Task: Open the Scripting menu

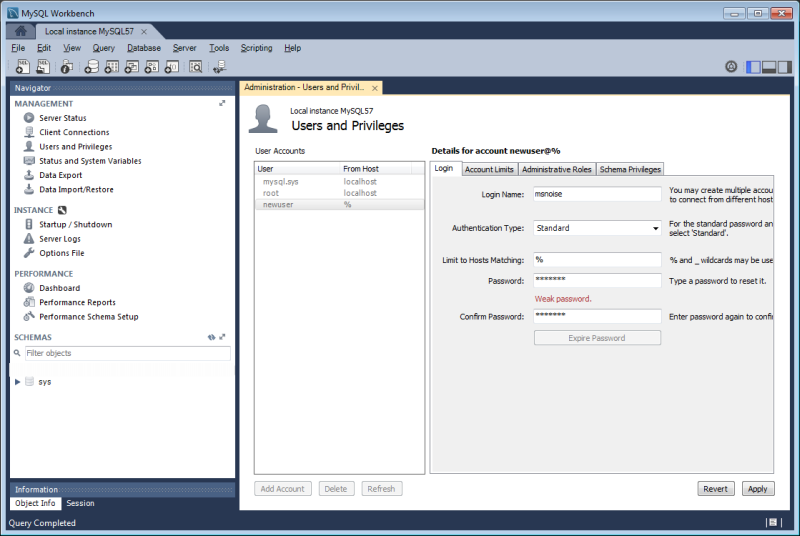Action: point(256,48)
